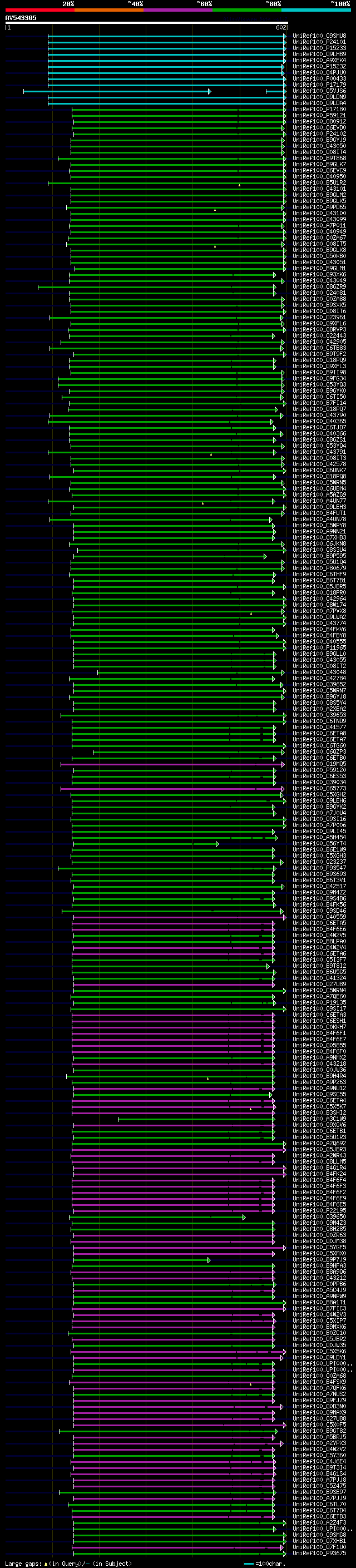The image size is (356, 1568).
Task: Click the query end position 602
Action: [280, 27]
